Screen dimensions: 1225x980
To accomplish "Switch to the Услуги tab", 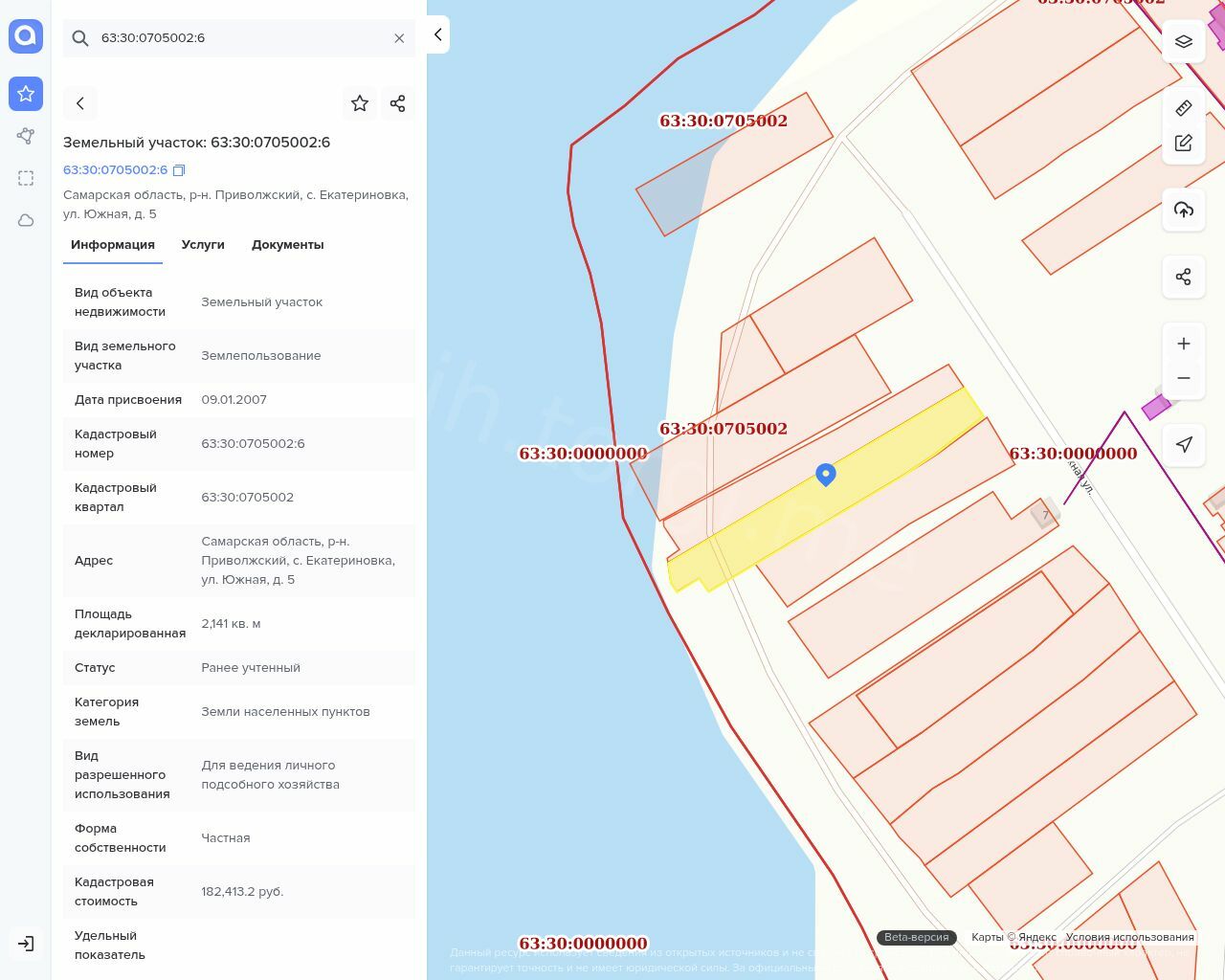I will pyautogui.click(x=203, y=245).
